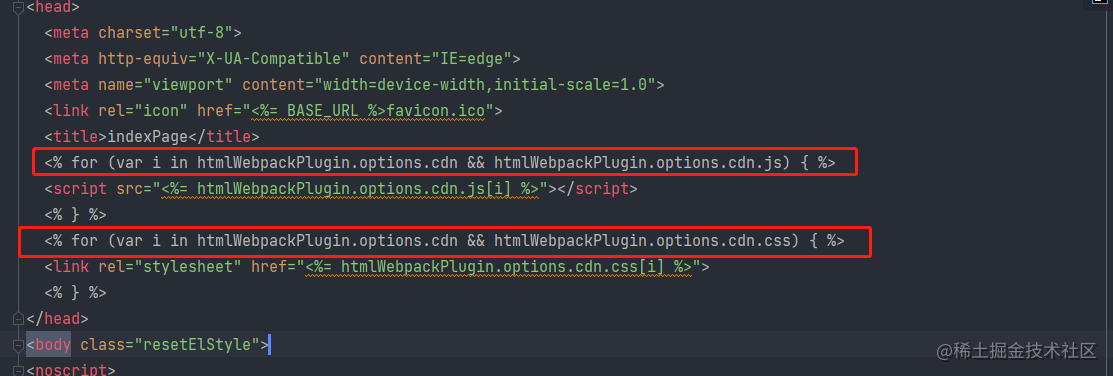Click the "<% } %>" line below the script tag
The width and height of the screenshot is (1113, 376).
[75, 215]
